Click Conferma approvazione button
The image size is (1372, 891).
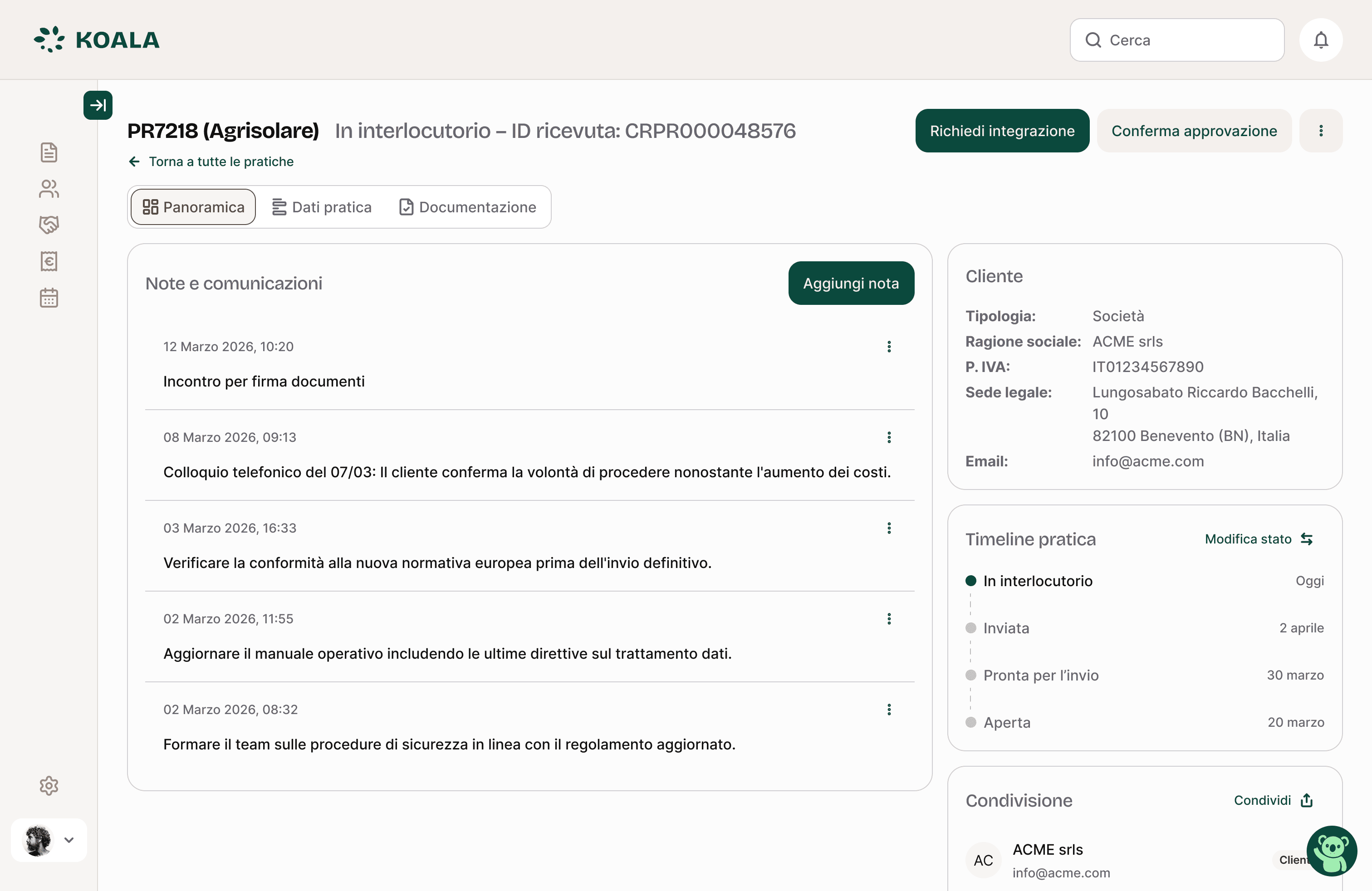point(1194,131)
